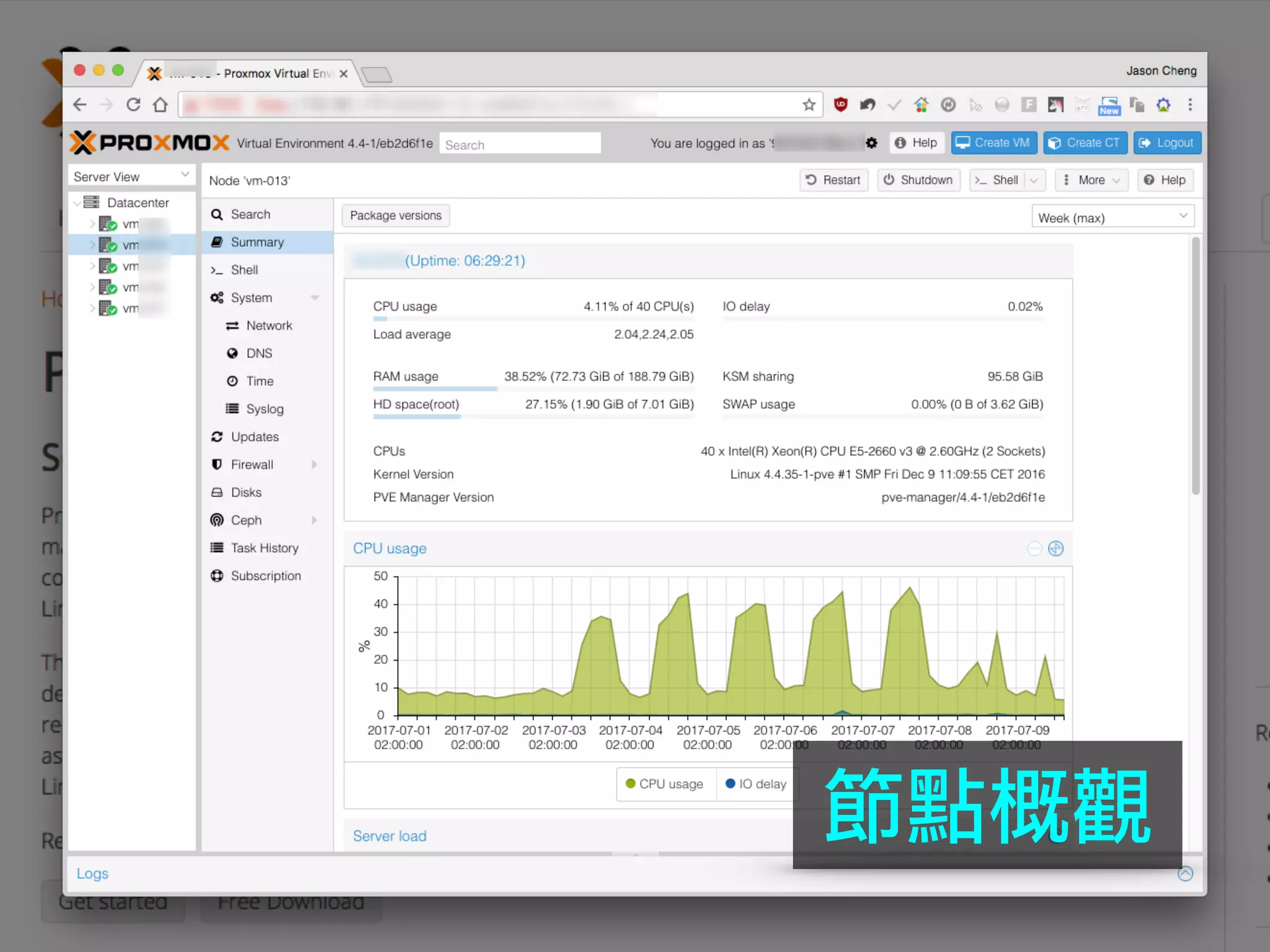The width and height of the screenshot is (1270, 952).
Task: Toggle CPU usage series in chart legend
Action: click(665, 784)
